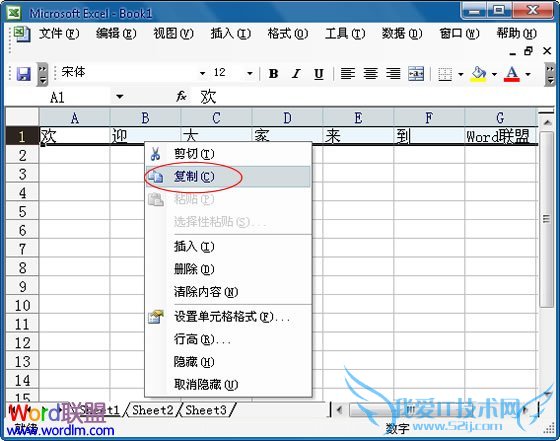The height and width of the screenshot is (441, 560).
Task: Open 设置单元格格式(F) dialog
Action: [228, 317]
